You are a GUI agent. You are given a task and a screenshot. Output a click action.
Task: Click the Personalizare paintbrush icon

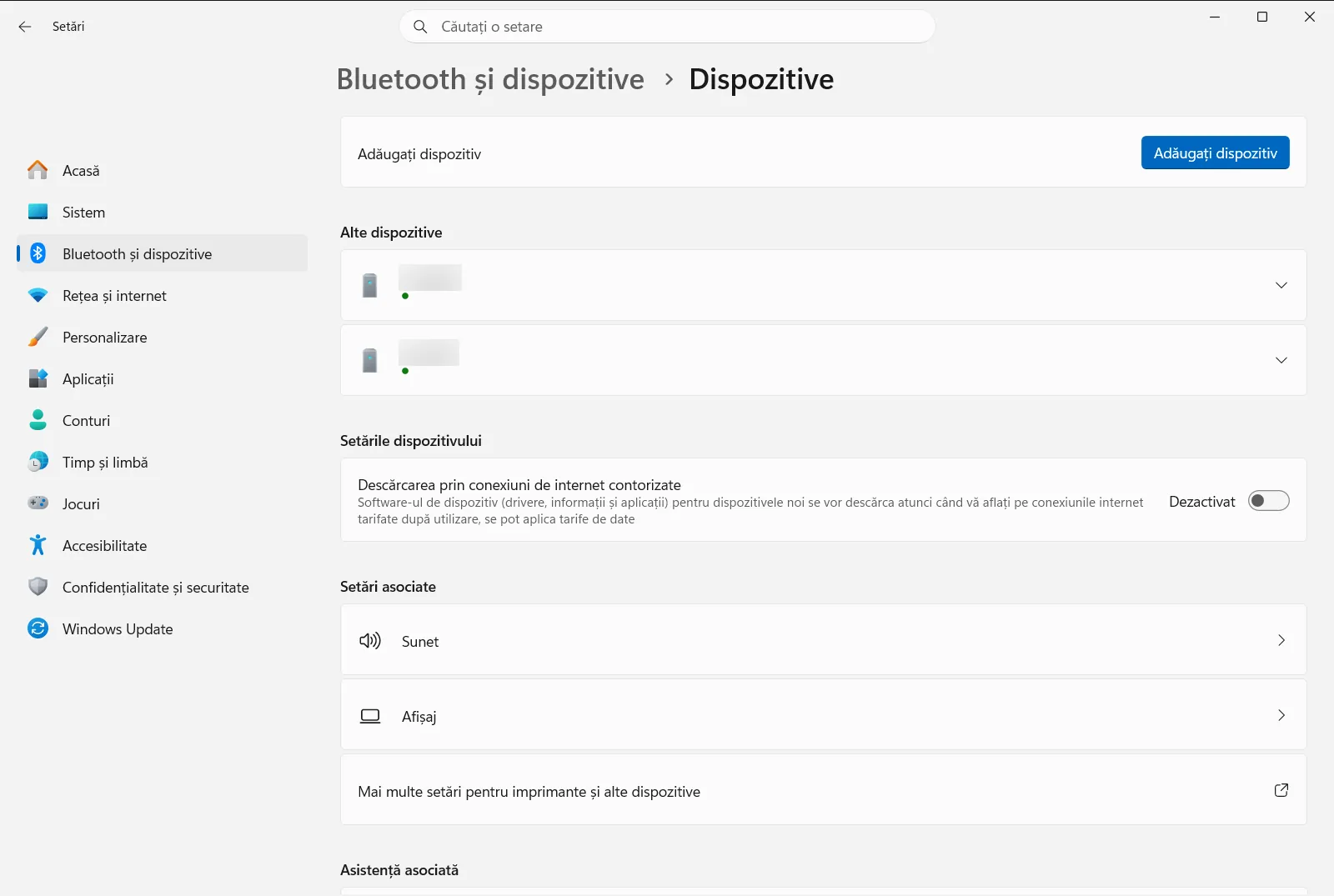point(38,337)
